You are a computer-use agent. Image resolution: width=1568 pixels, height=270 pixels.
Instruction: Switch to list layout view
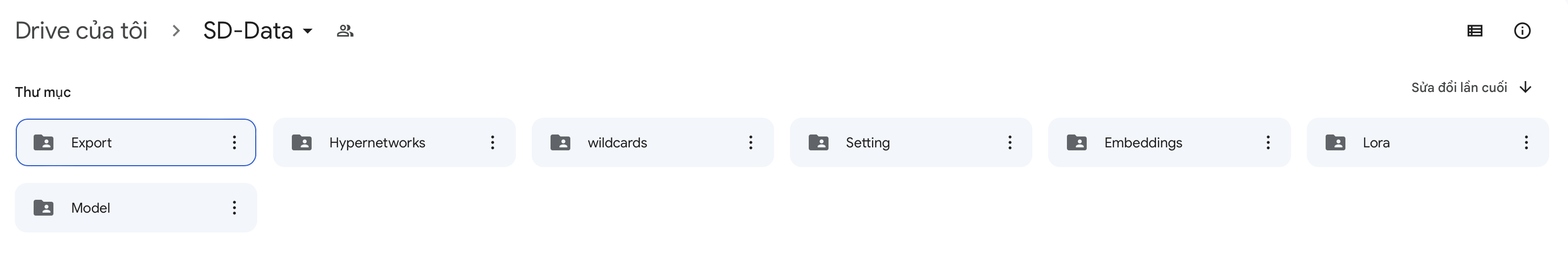1474,31
